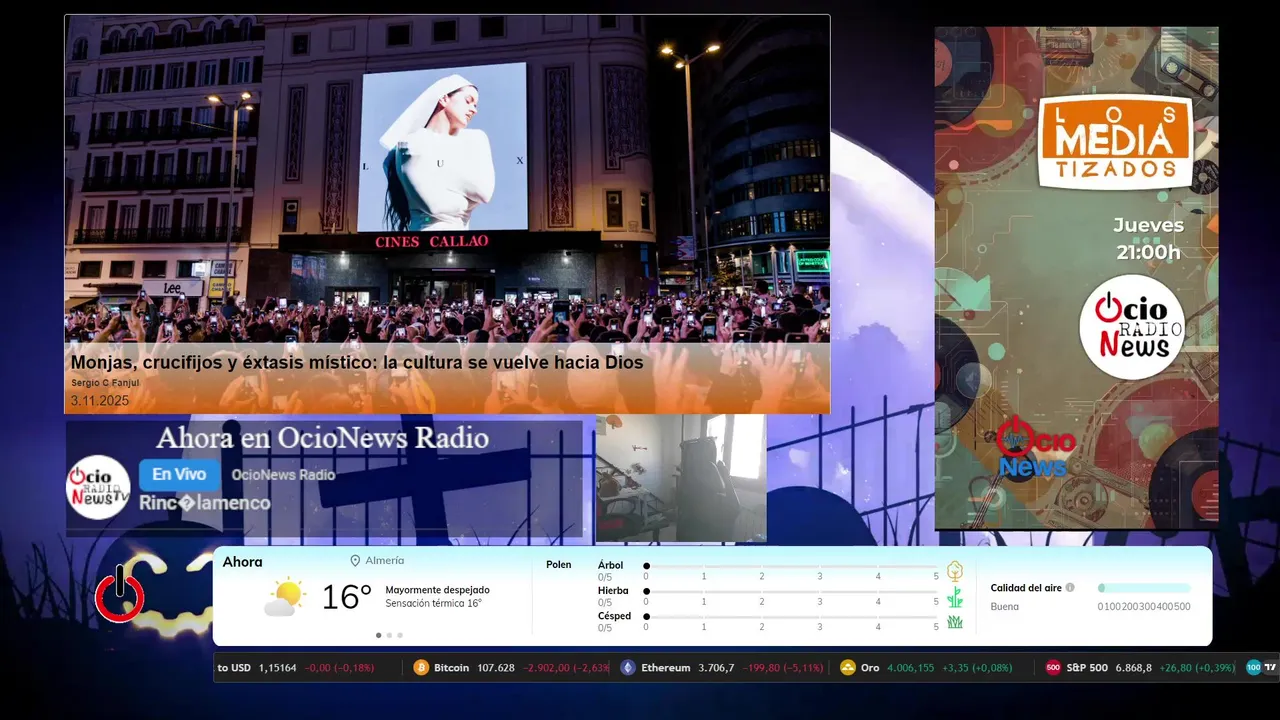Click the 'Buena' air quality status
The width and height of the screenshot is (1280, 720).
coord(1004,607)
